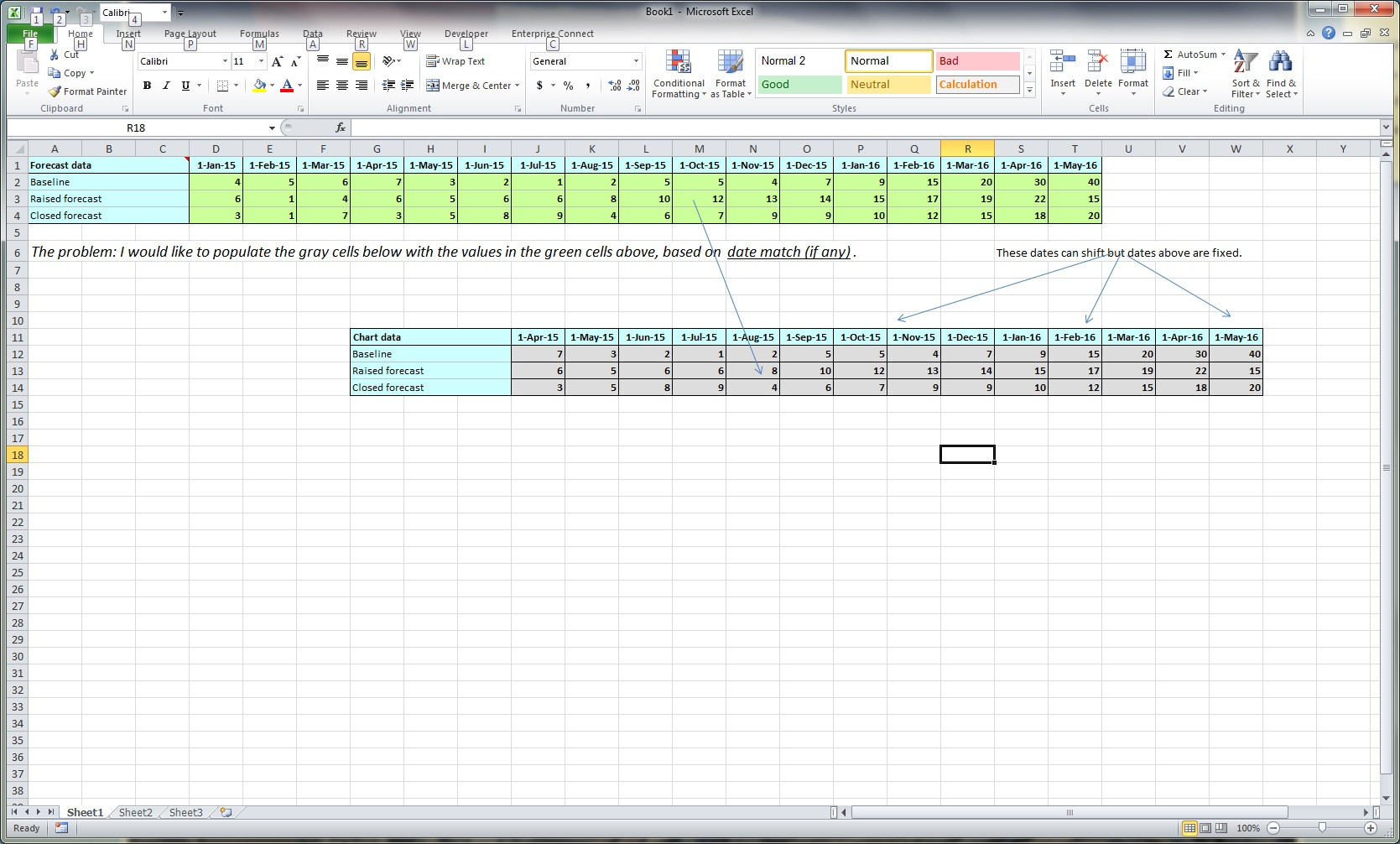The image size is (1400, 844).
Task: Select the Format Painter brush
Action: 55,91
